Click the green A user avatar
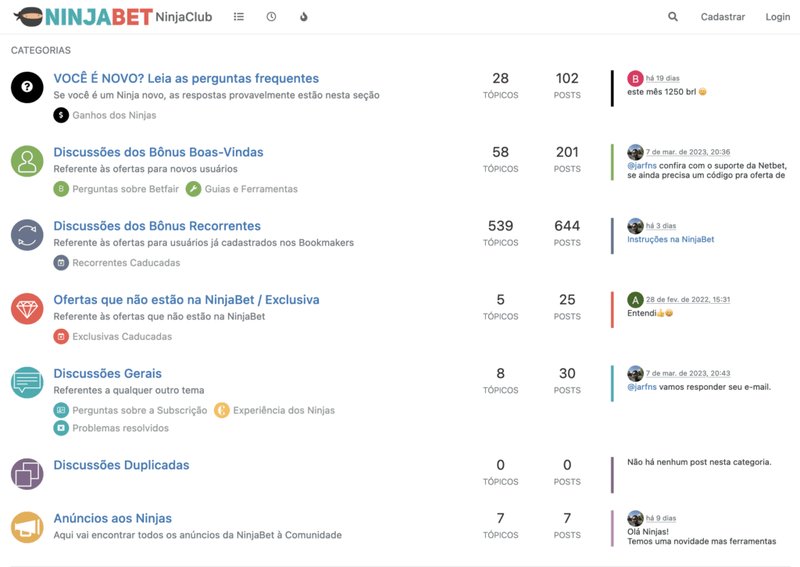Image resolution: width=800 pixels, height=567 pixels. pos(635,300)
